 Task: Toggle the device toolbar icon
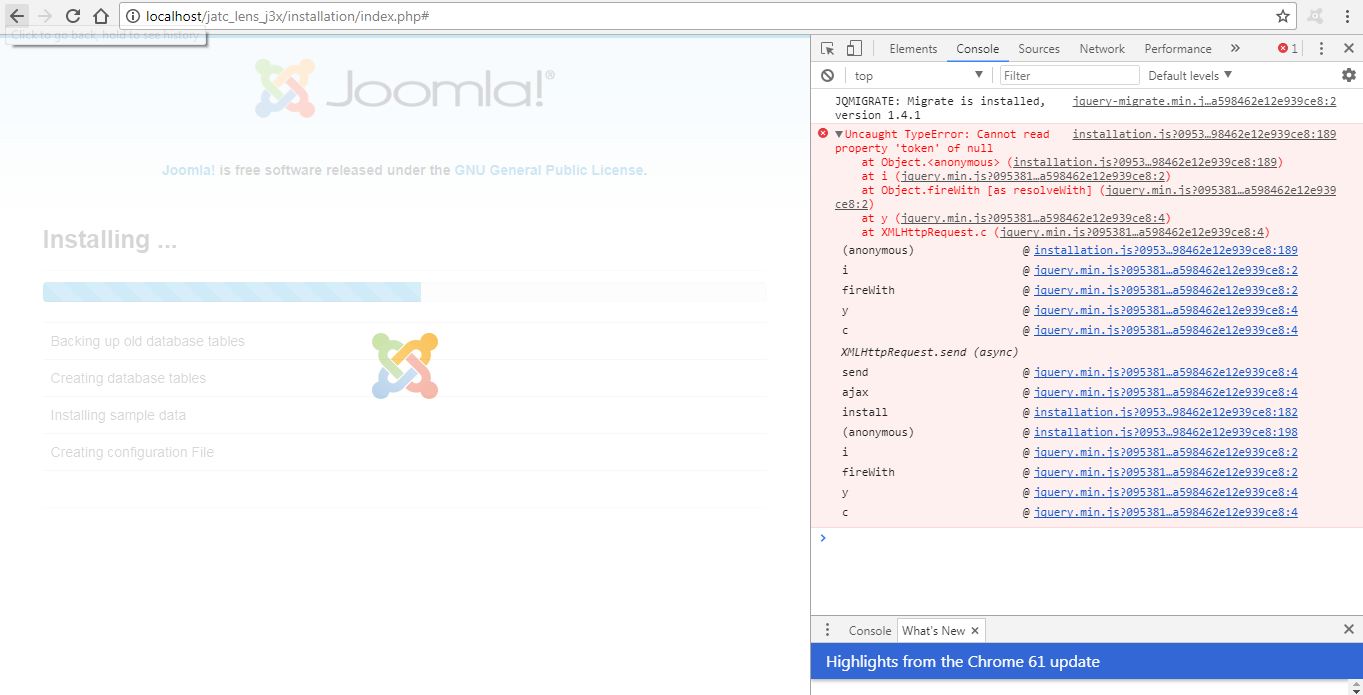click(x=854, y=48)
